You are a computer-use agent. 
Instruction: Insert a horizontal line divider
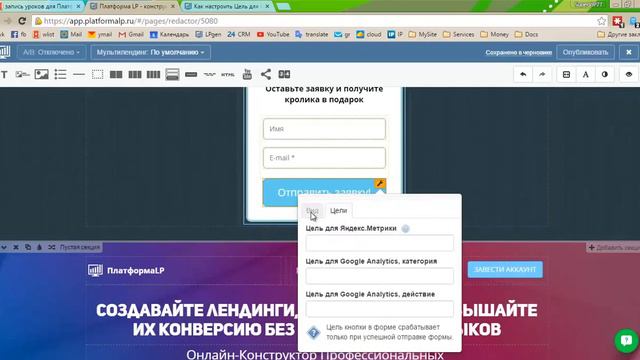[79, 75]
